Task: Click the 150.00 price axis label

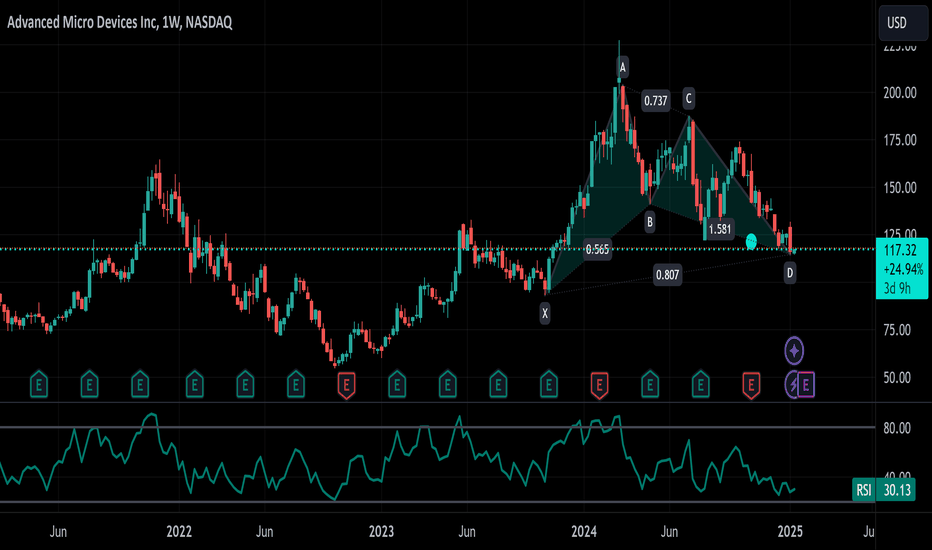Action: [899, 188]
